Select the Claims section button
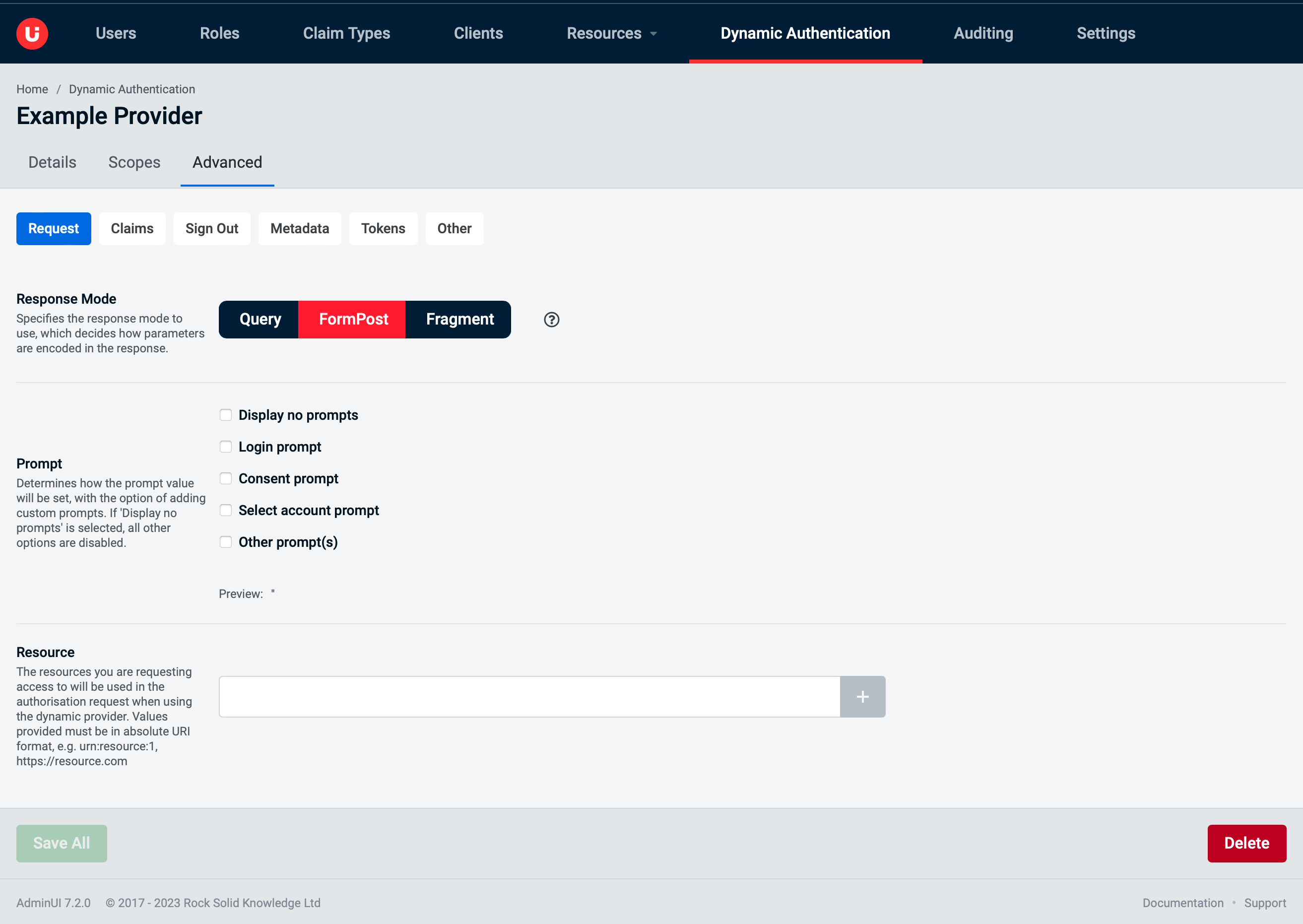This screenshot has width=1303, height=924. pos(132,228)
